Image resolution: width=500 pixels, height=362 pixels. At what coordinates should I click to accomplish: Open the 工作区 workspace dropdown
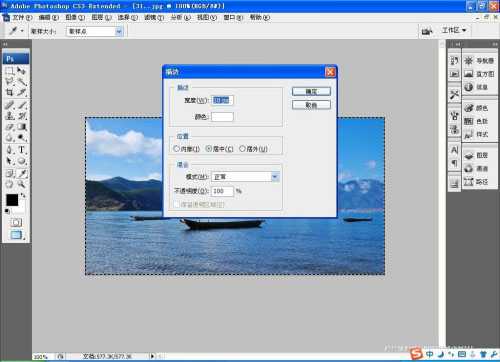click(454, 30)
